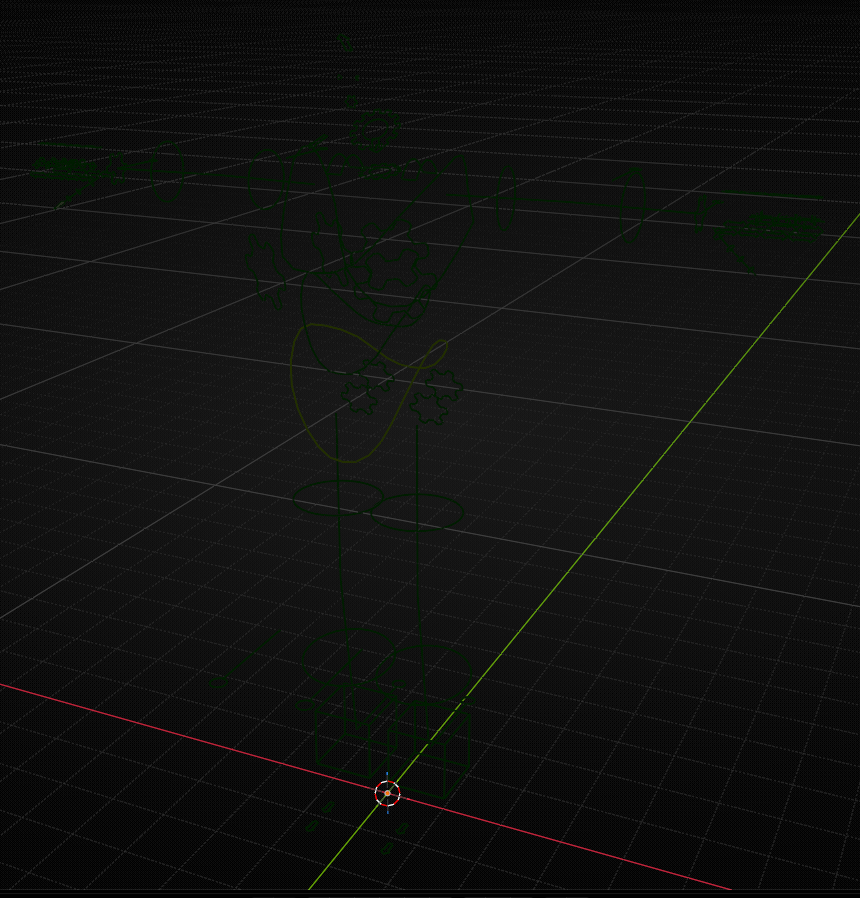Screen dimensions: 860x898
Task: Select the gear-shaped head control
Action: (376, 131)
